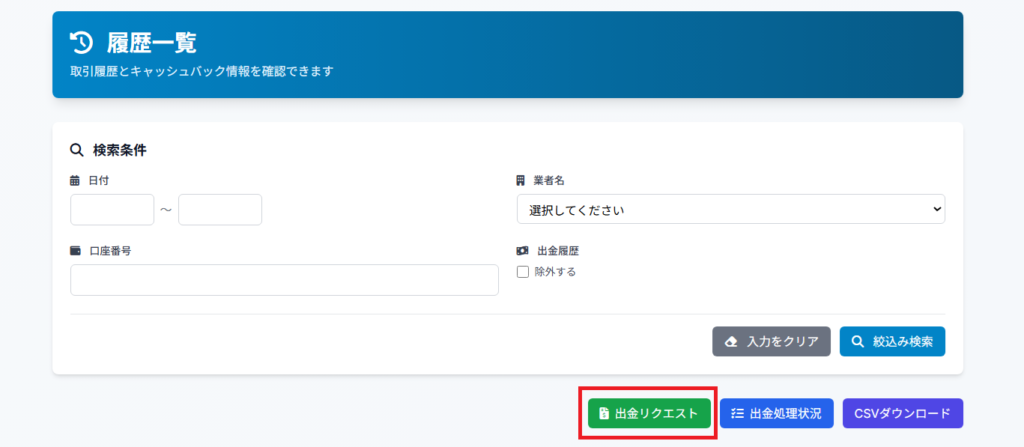The height and width of the screenshot is (447, 1024).
Task: Click document icon on 出金リクエスト button
Action: [604, 414]
